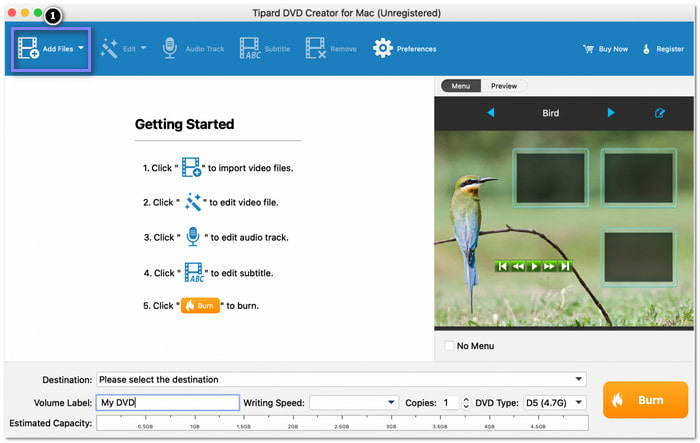Open Preferences gear icon
The image size is (700, 443).
point(383,48)
